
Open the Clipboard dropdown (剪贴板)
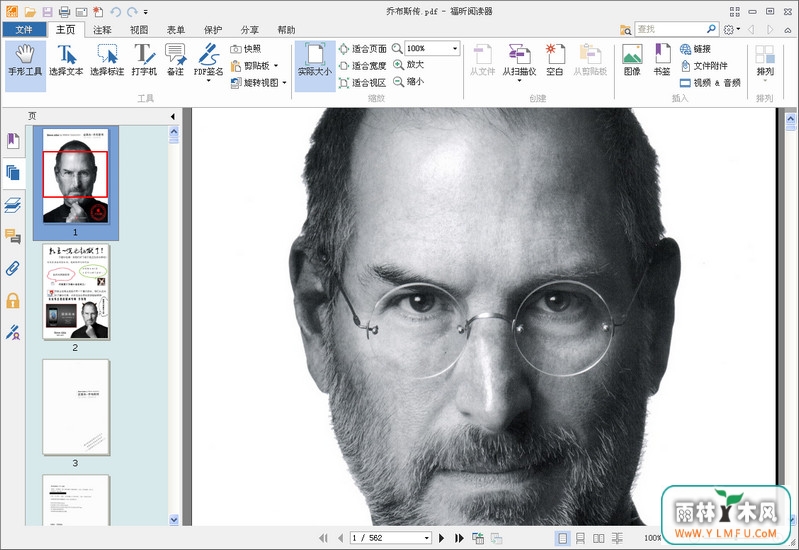click(x=254, y=66)
